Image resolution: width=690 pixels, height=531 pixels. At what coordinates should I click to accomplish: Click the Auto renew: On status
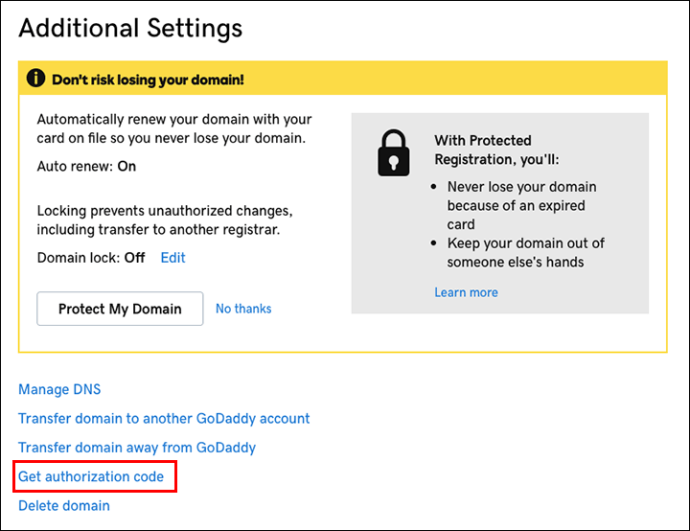click(x=86, y=166)
